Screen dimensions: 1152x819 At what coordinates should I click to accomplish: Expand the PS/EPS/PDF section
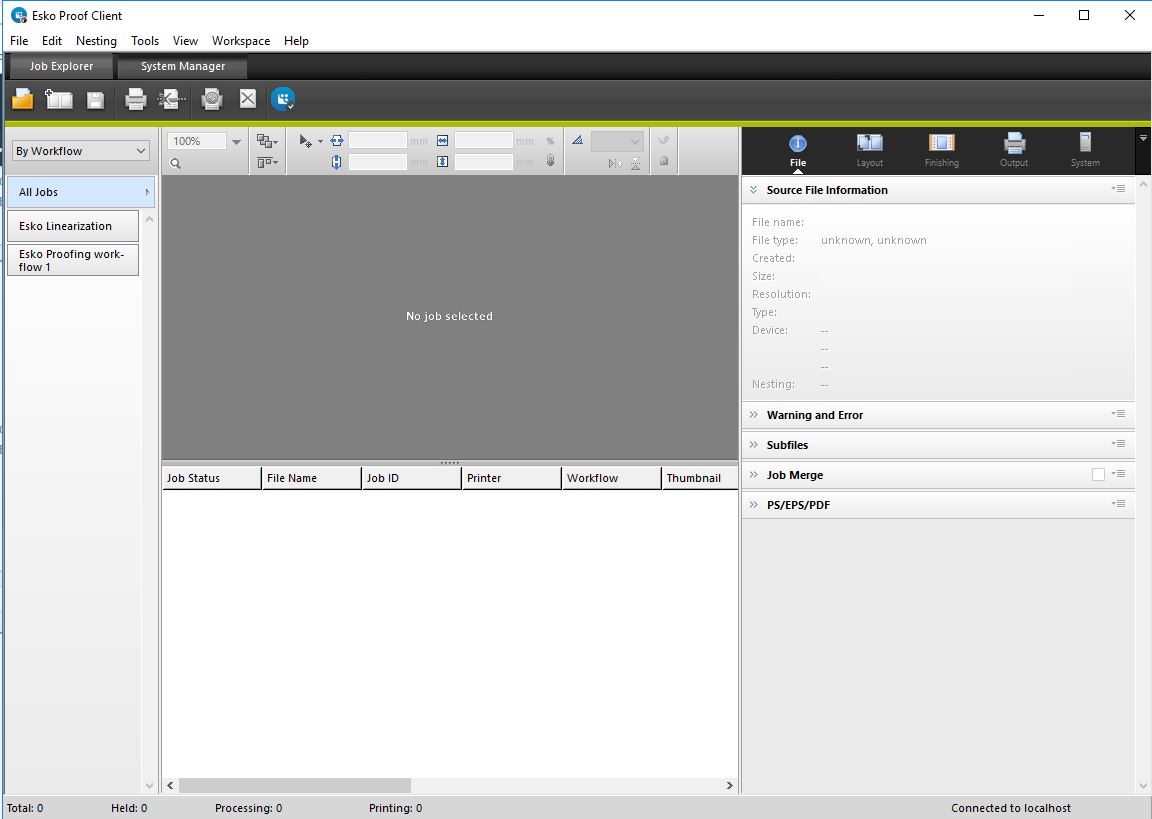pos(753,505)
